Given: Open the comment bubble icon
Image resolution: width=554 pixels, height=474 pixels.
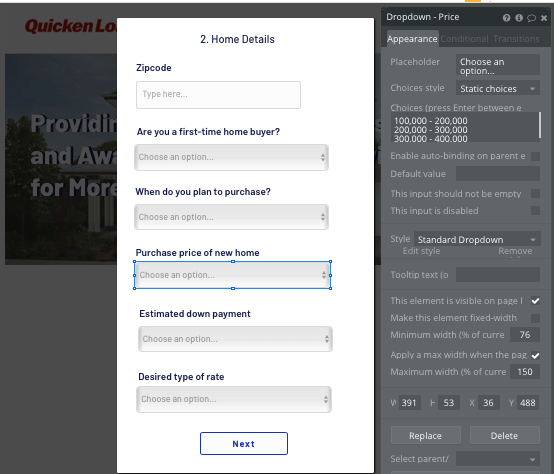Looking at the screenshot, I should [x=531, y=18].
